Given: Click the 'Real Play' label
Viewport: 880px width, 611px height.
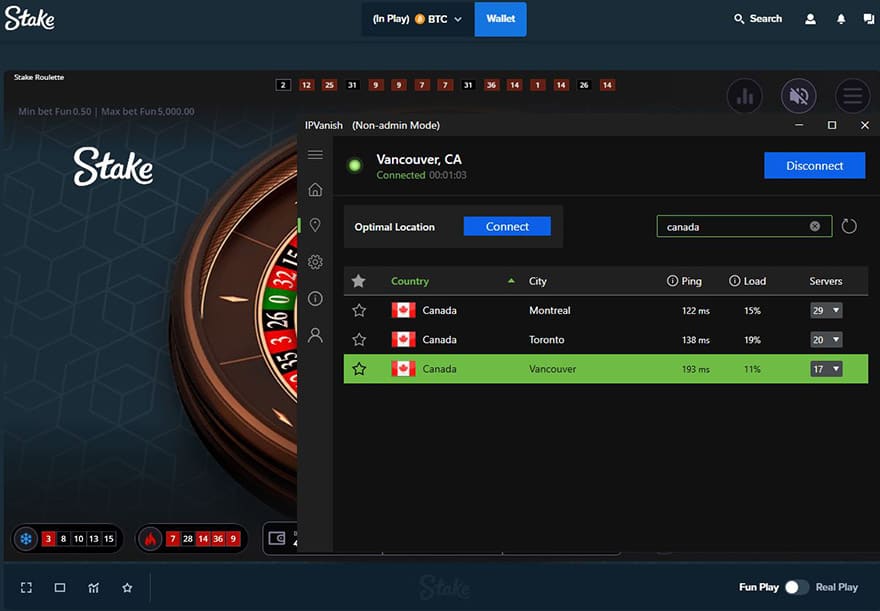Looking at the screenshot, I should (x=837, y=587).
